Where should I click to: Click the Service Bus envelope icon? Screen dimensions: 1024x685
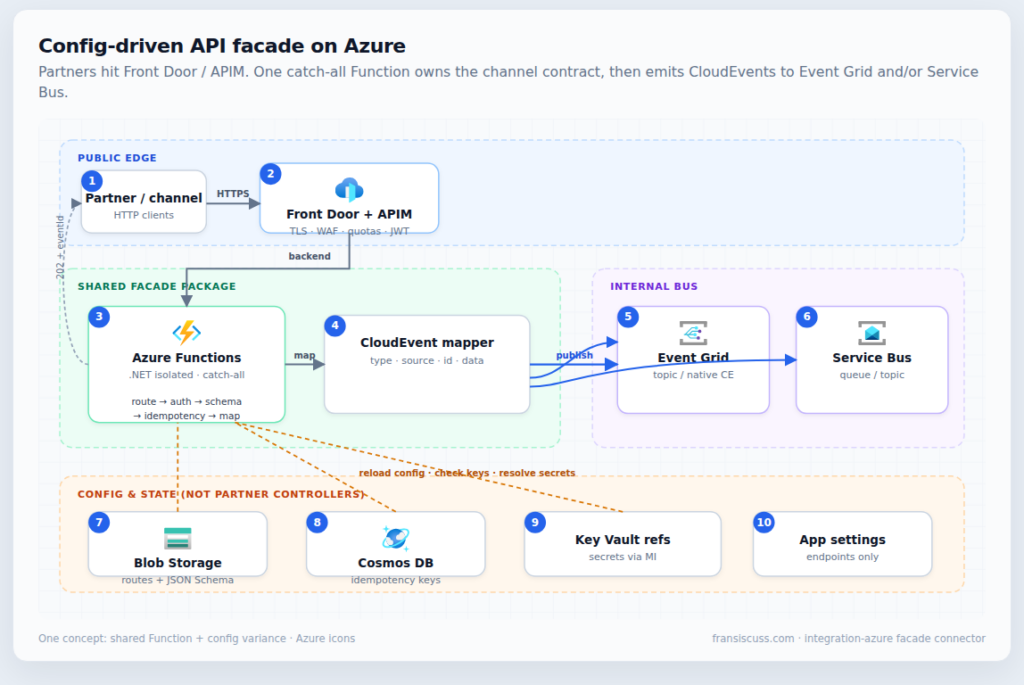point(872,333)
